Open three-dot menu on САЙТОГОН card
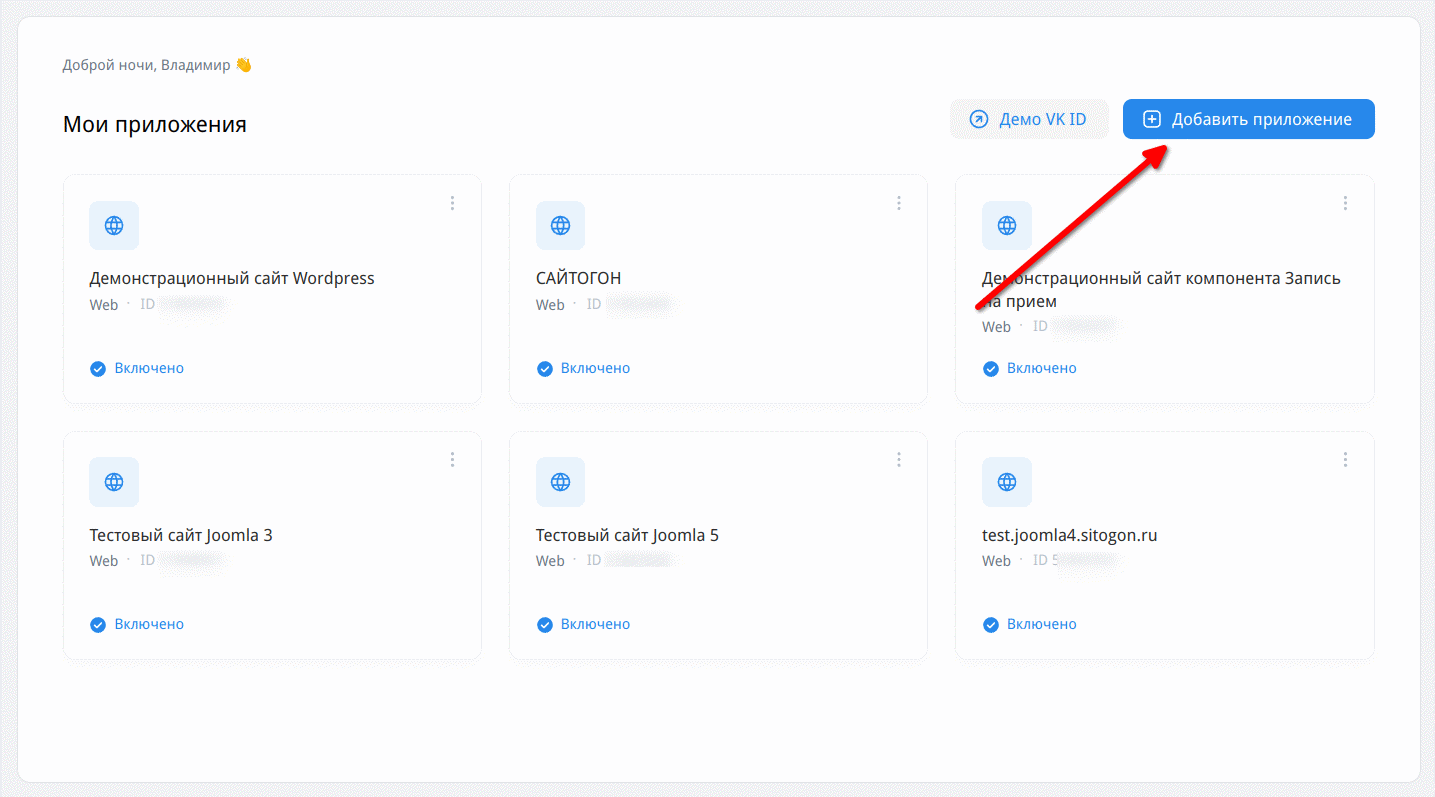Viewport: 1435px width, 797px height. point(898,203)
